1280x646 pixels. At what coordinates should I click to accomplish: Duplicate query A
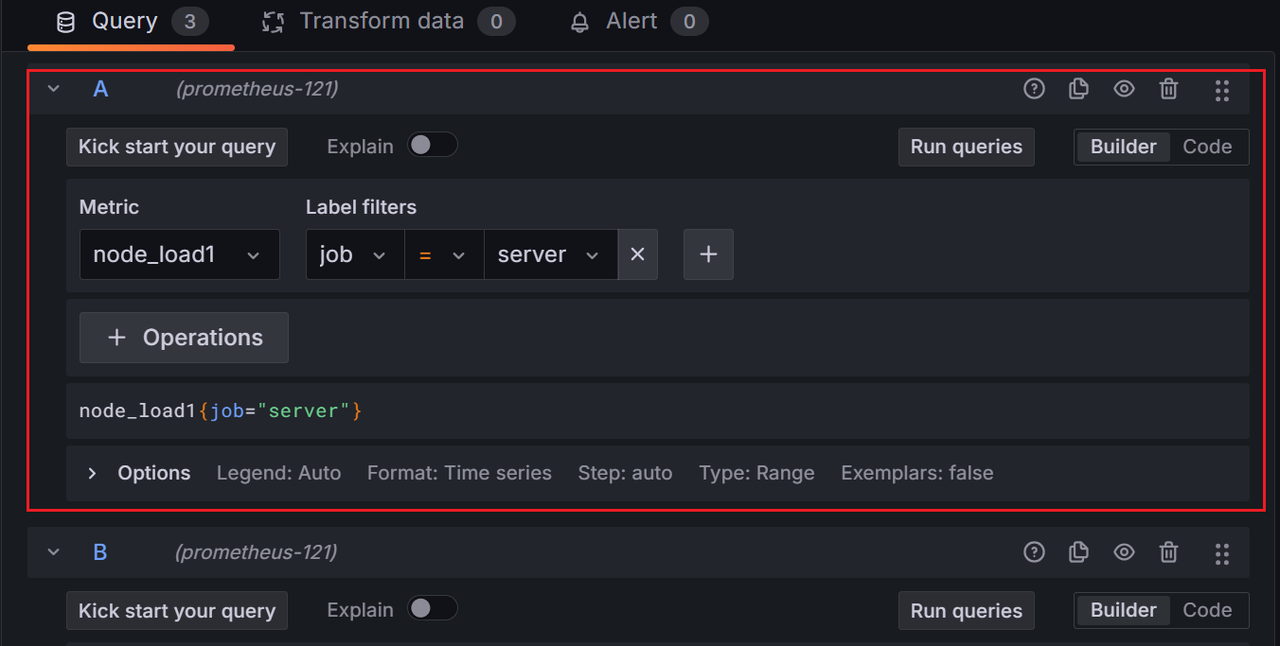coord(1078,89)
